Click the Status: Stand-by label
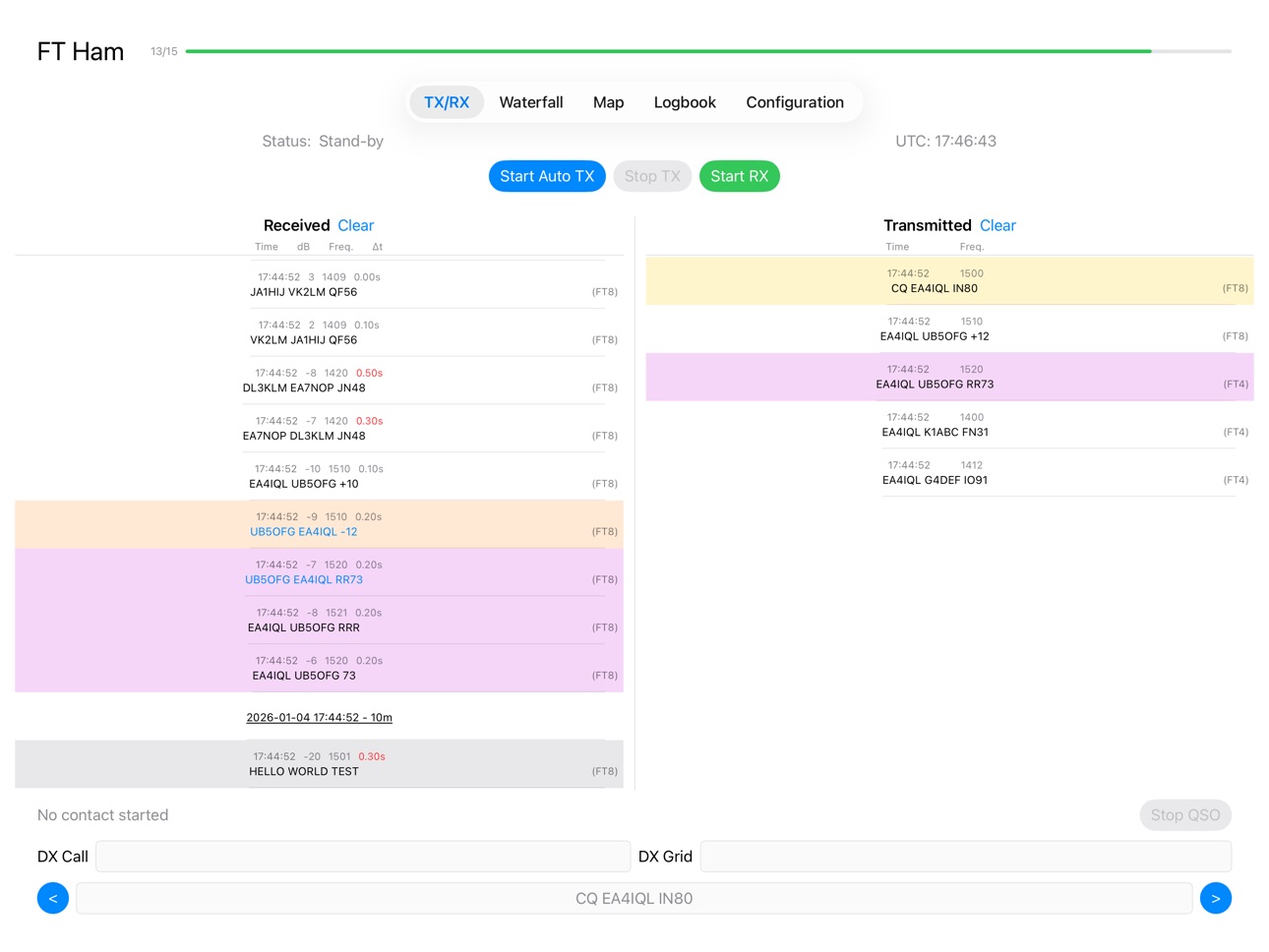The image size is (1269, 952). pos(323,142)
